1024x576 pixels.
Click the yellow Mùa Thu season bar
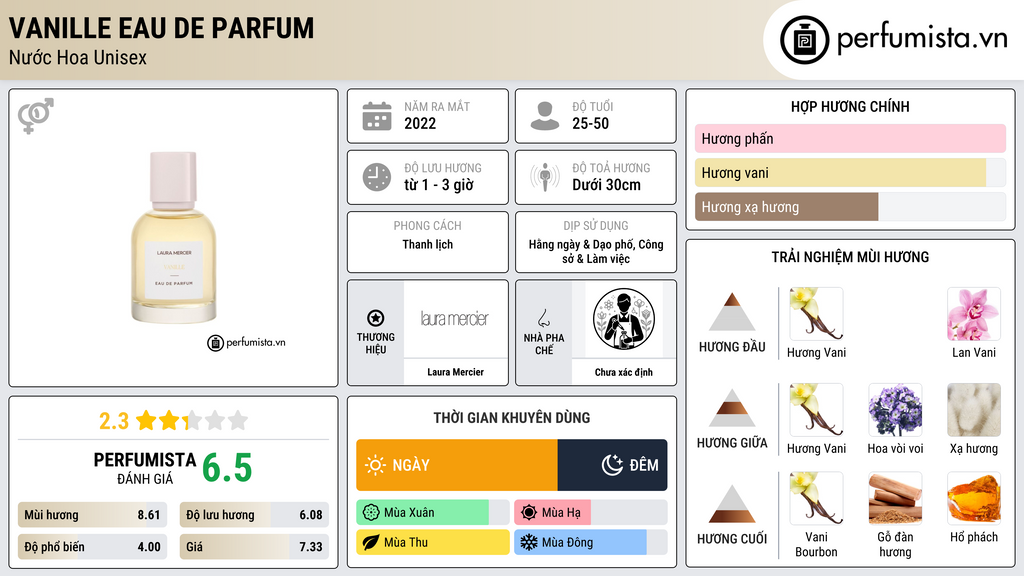click(432, 542)
